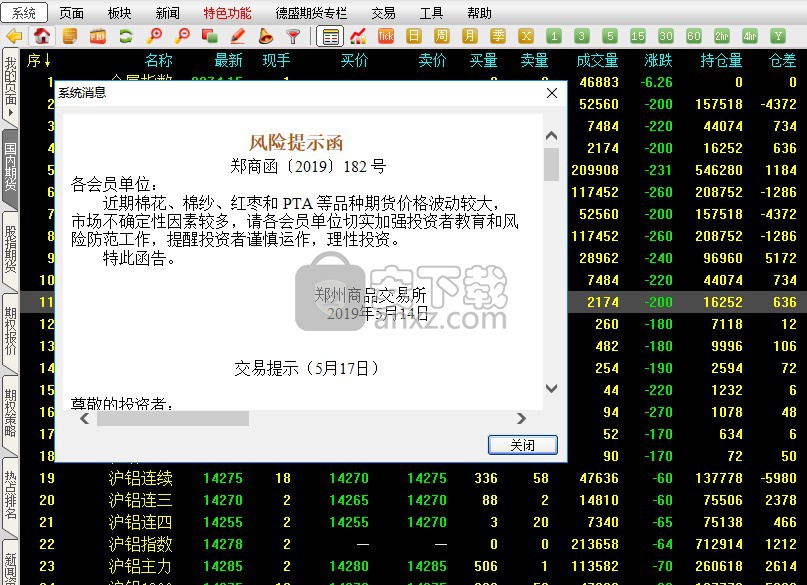The width and height of the screenshot is (807, 585).
Task: Click the up arrow of the dialog's vertical scrollbar
Action: (x=551, y=136)
